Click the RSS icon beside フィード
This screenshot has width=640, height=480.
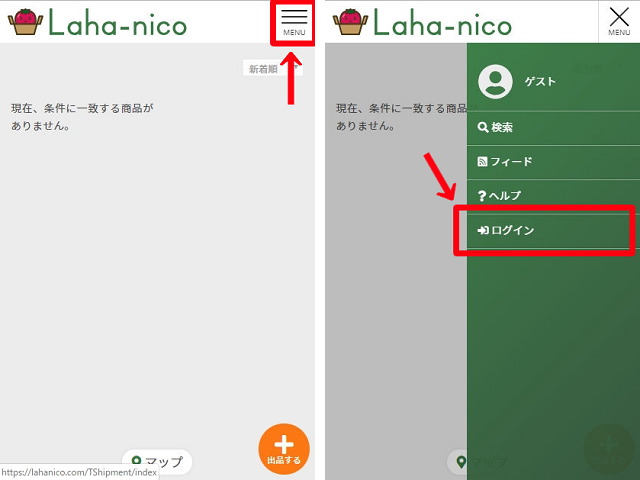click(482, 162)
